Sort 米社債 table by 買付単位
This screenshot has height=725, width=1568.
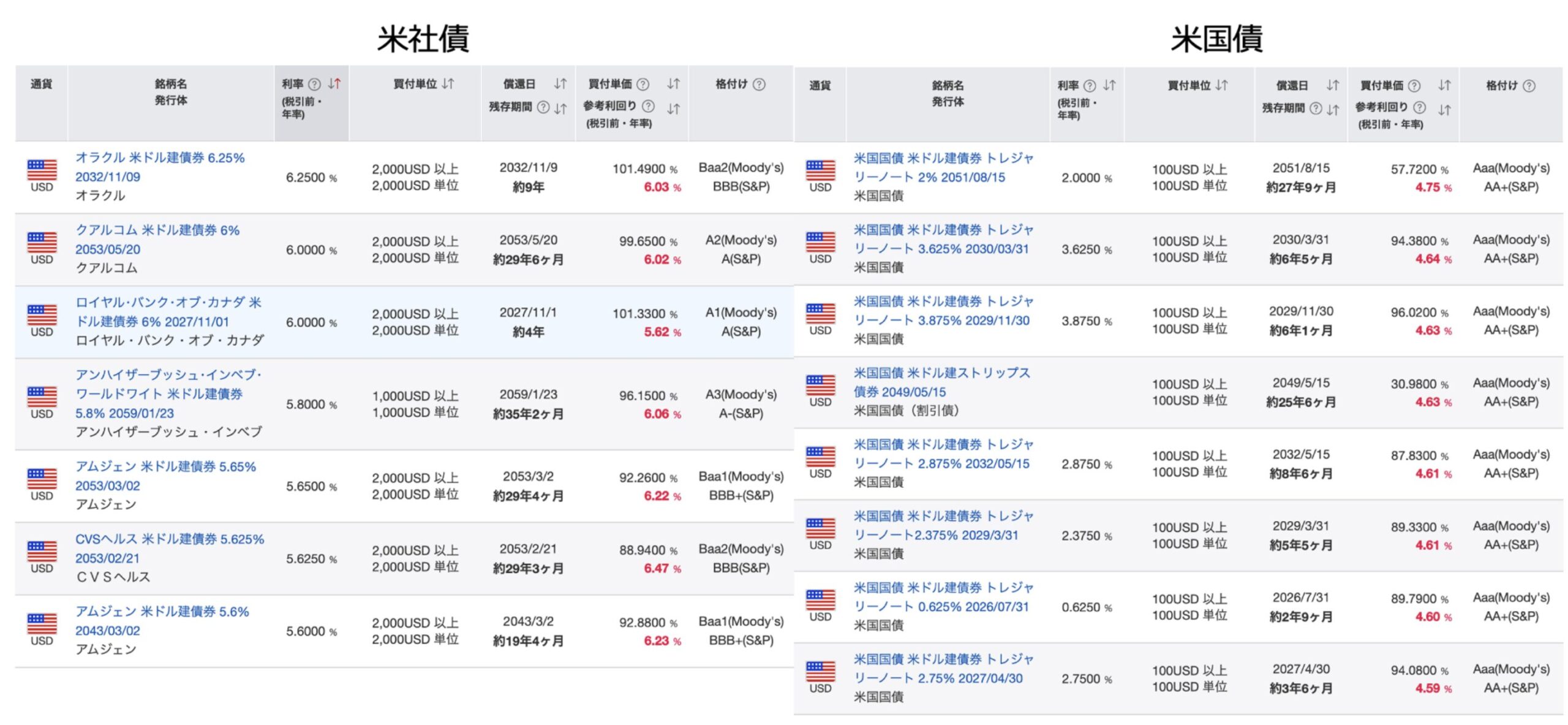[448, 83]
